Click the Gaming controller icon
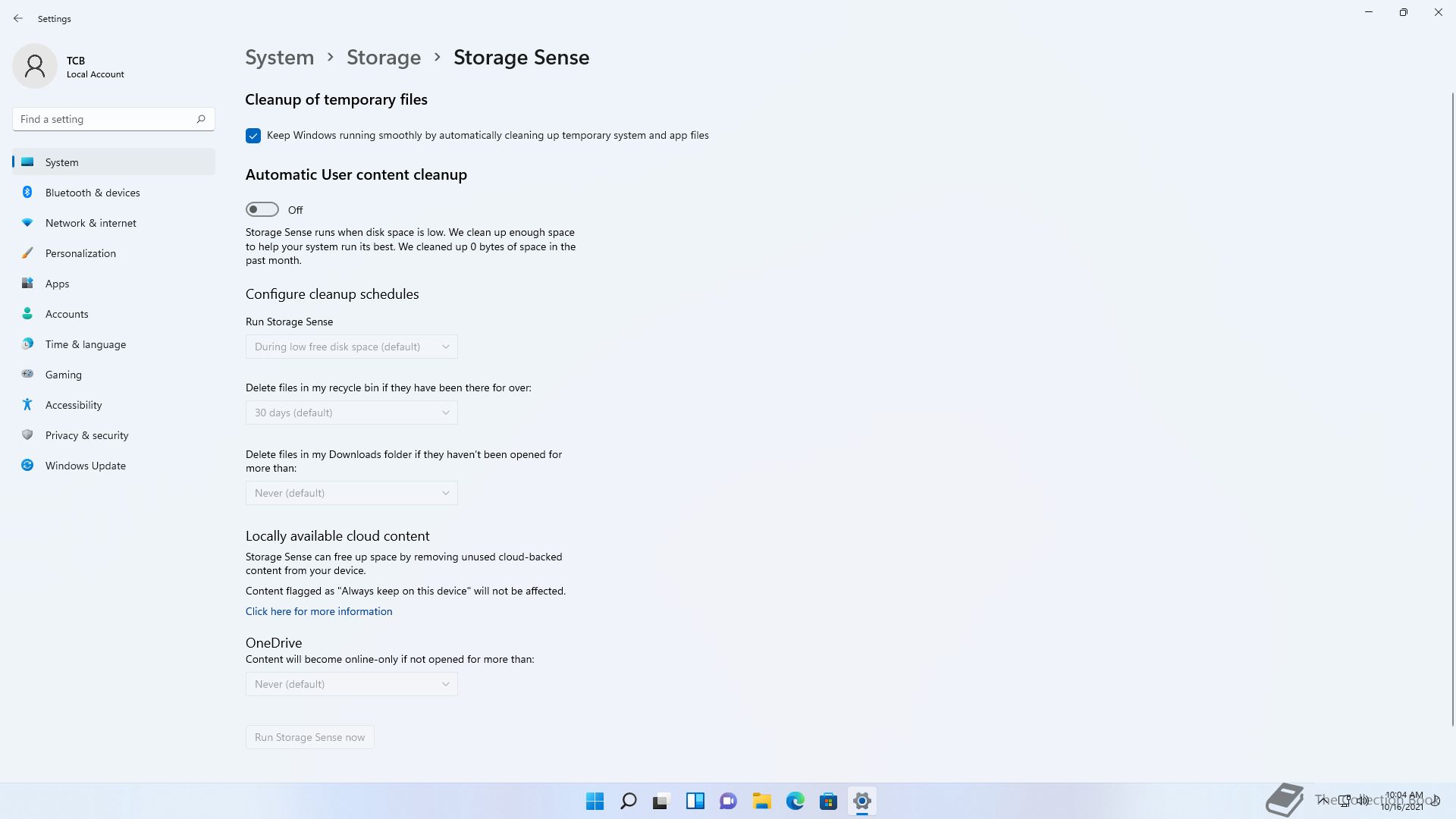Screen dimensions: 1456x819 (27, 374)
